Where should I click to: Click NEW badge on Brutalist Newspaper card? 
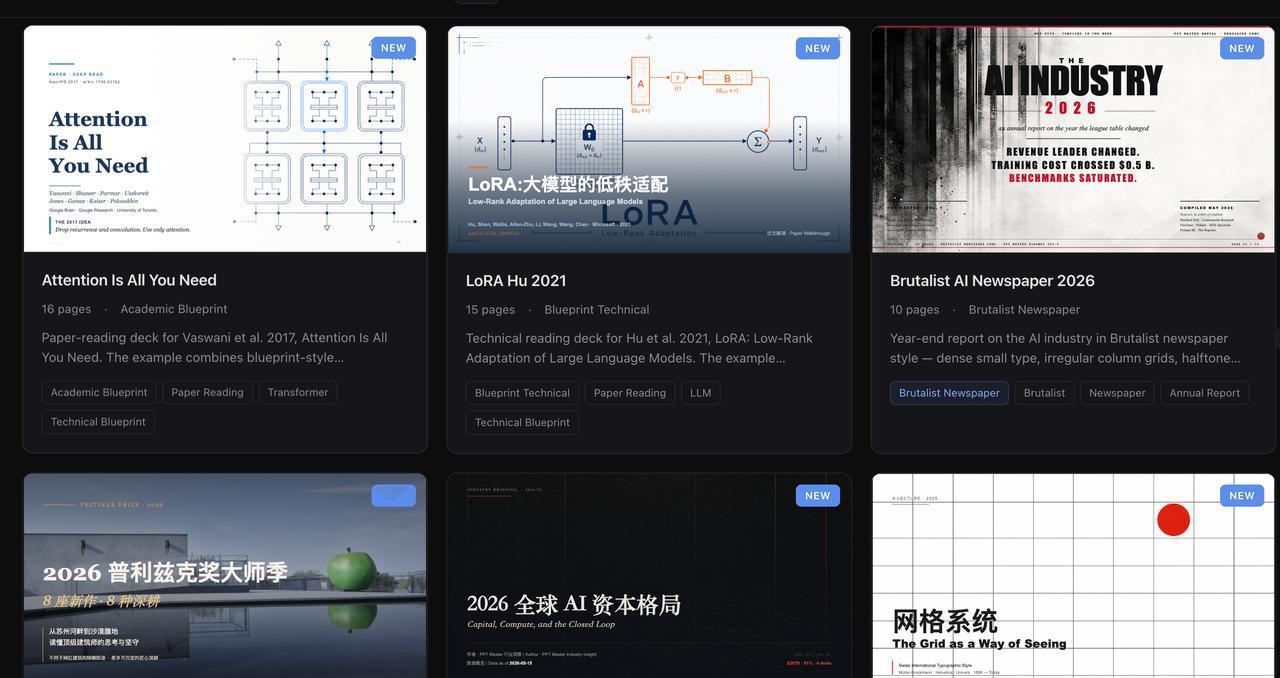point(1242,48)
